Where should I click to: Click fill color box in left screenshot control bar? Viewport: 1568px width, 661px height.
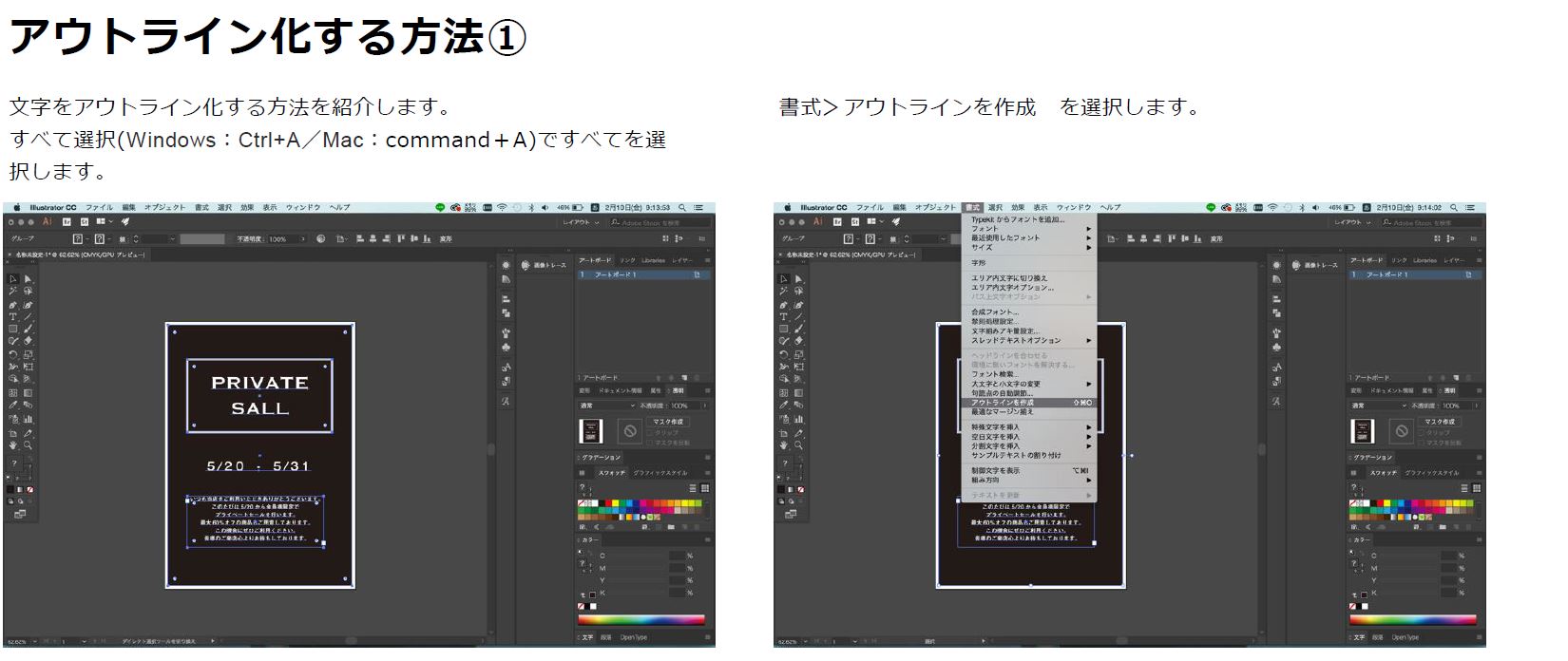(77, 239)
